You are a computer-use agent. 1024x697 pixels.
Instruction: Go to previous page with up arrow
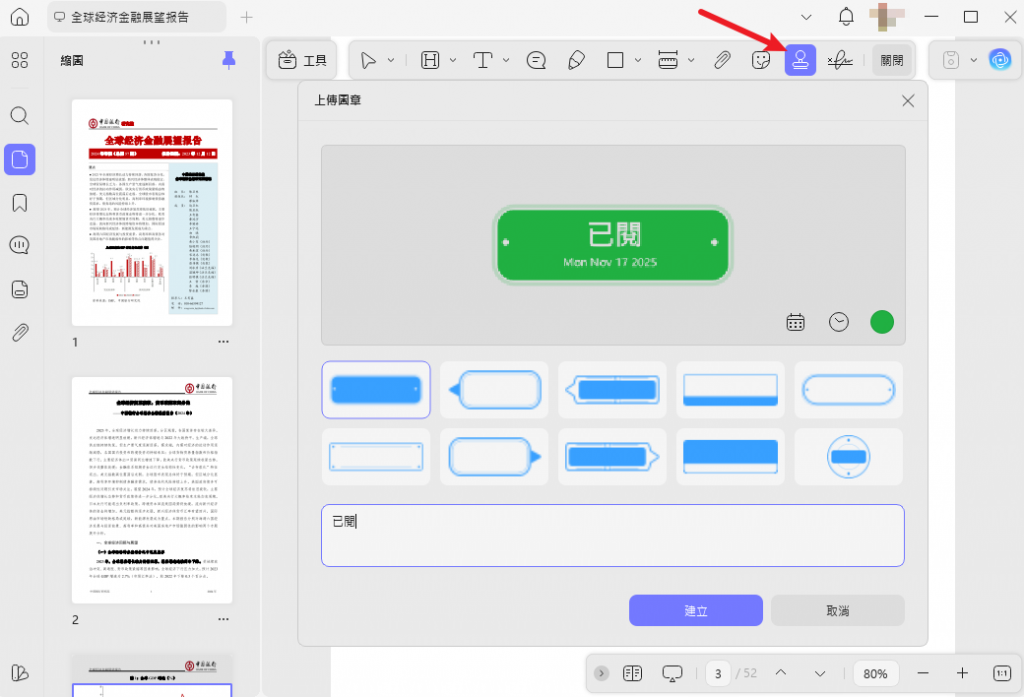tap(780, 673)
